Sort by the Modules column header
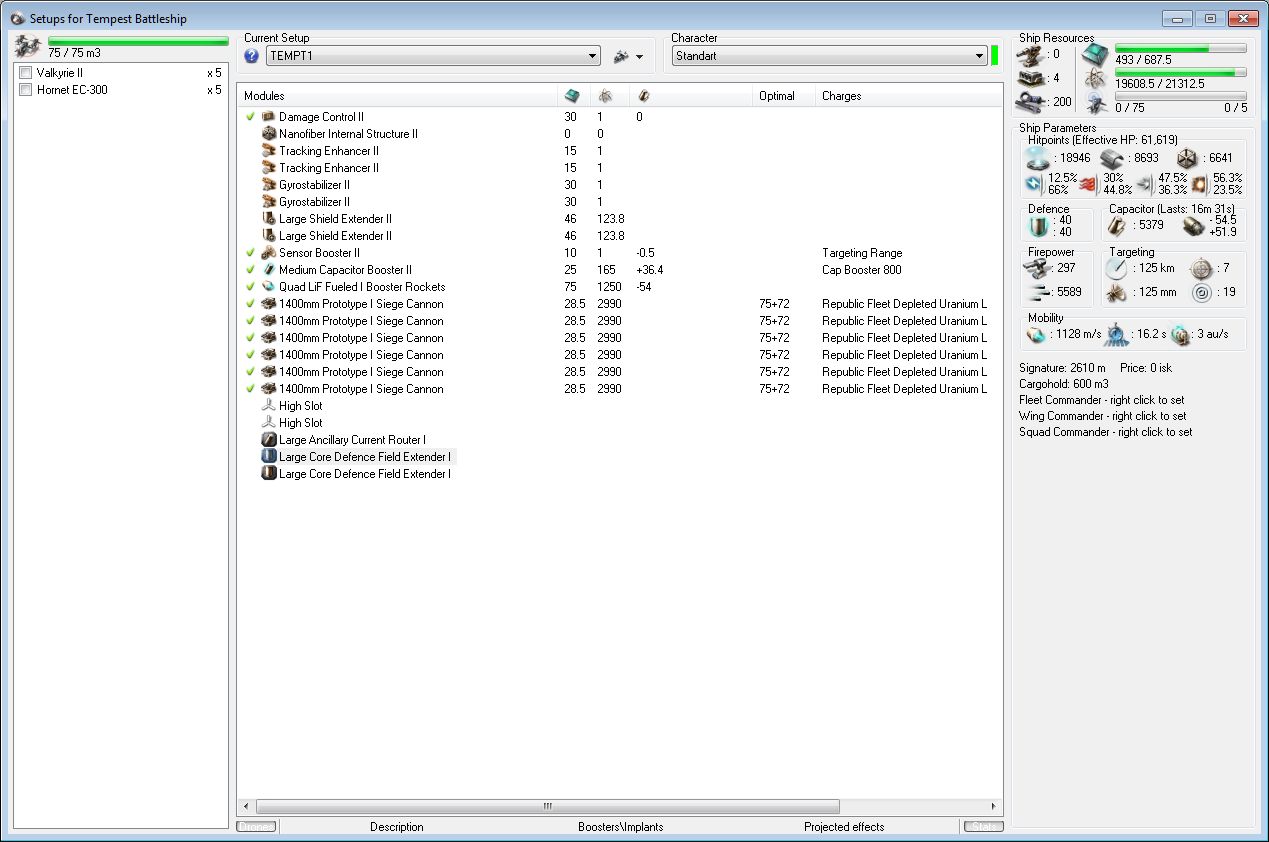Viewport: 1269px width, 842px height. pyautogui.click(x=398, y=96)
